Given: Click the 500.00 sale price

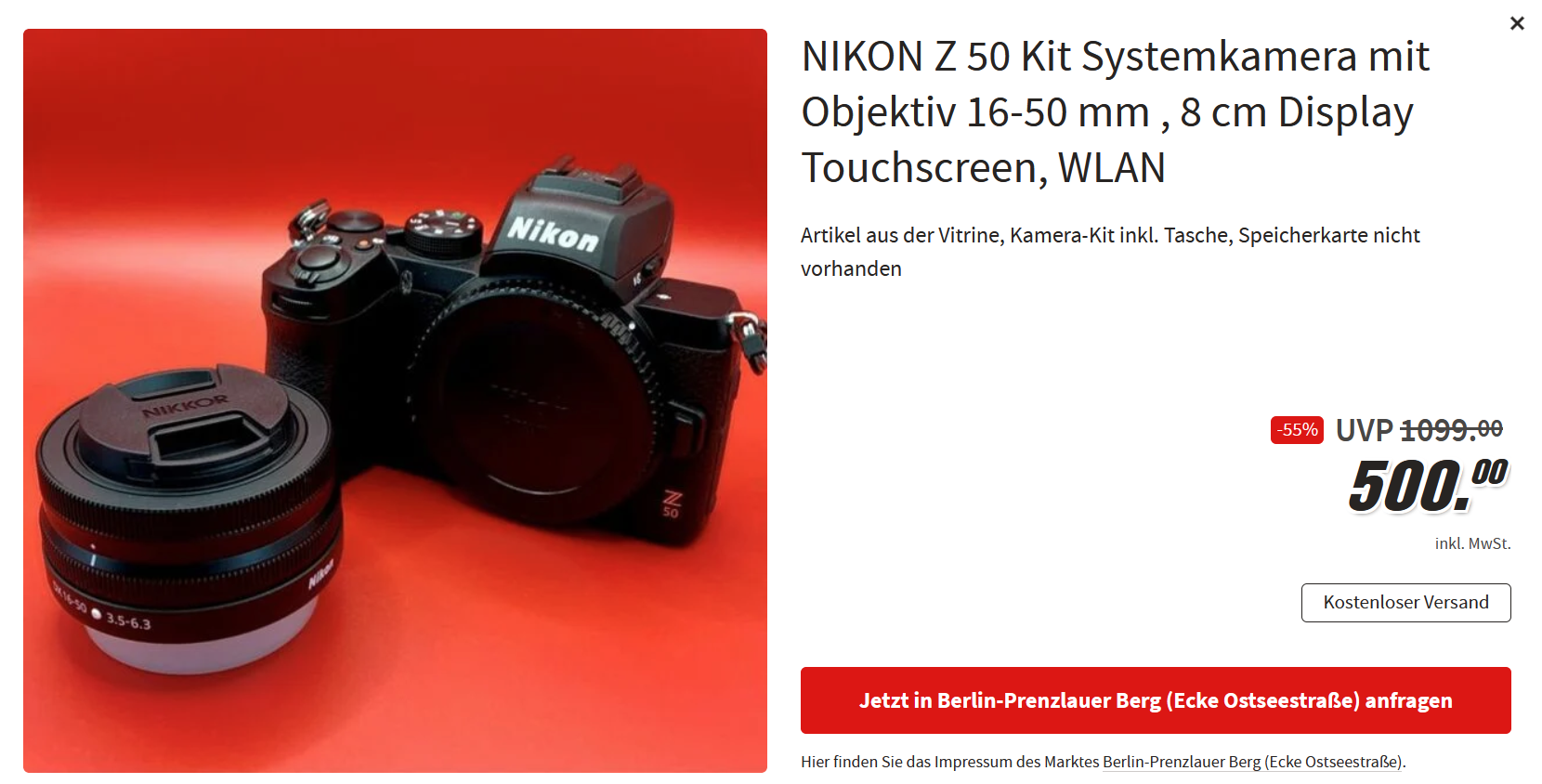Looking at the screenshot, I should click(1428, 485).
